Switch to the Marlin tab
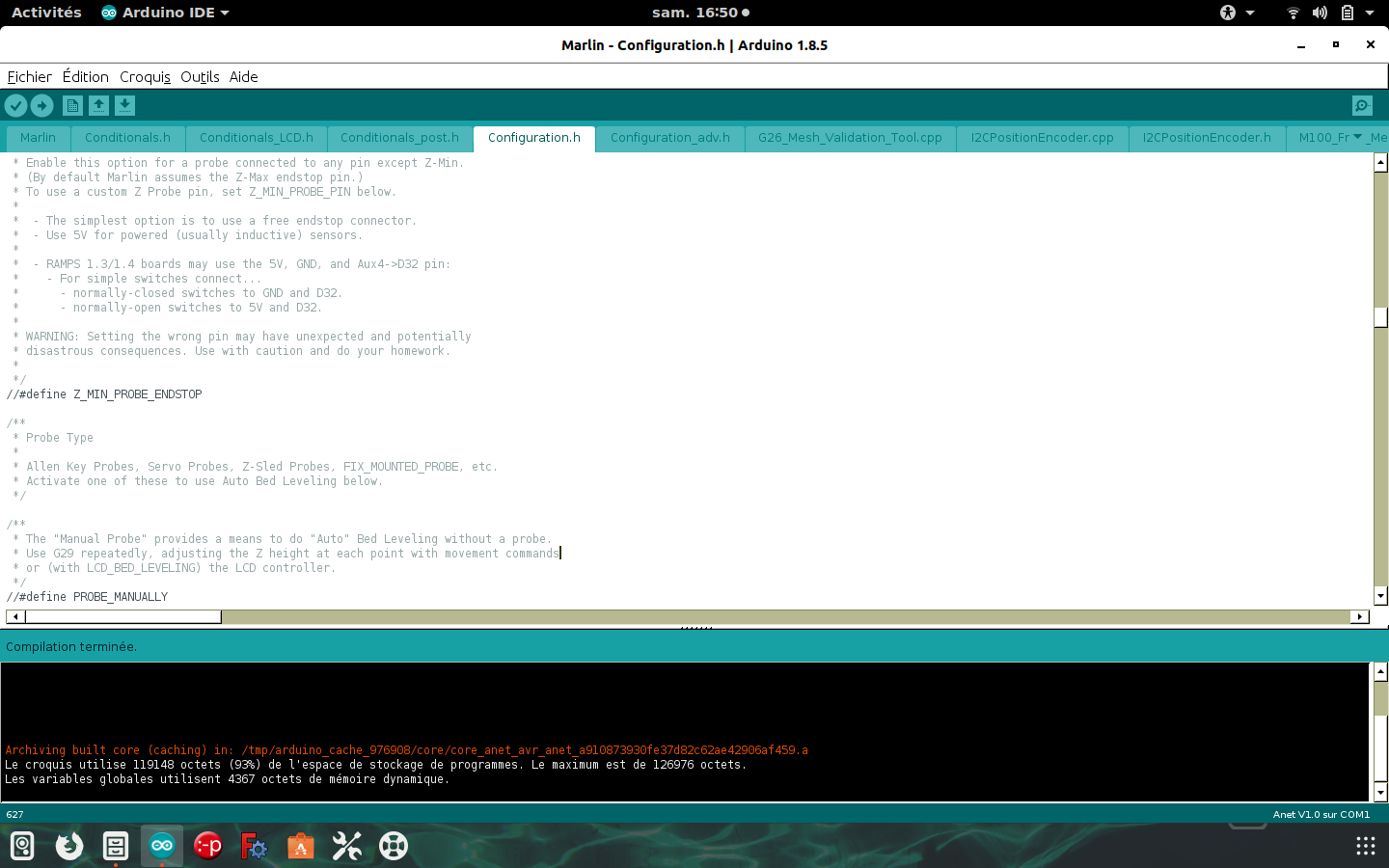Image resolution: width=1389 pixels, height=868 pixels. point(38,138)
